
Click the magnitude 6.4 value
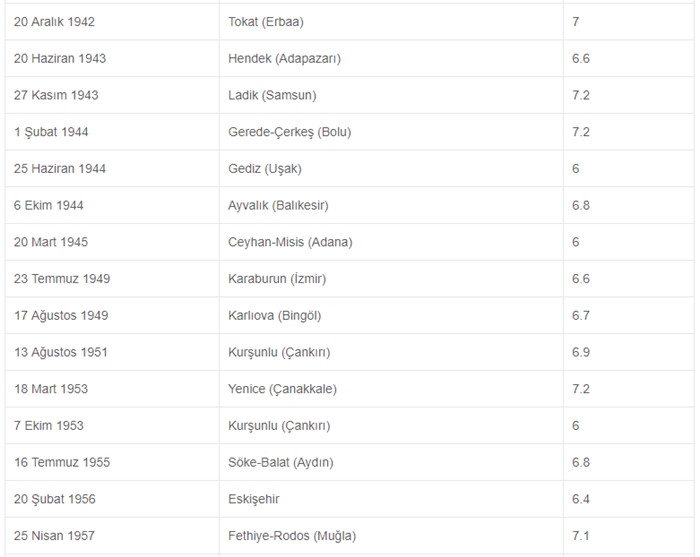pos(581,499)
